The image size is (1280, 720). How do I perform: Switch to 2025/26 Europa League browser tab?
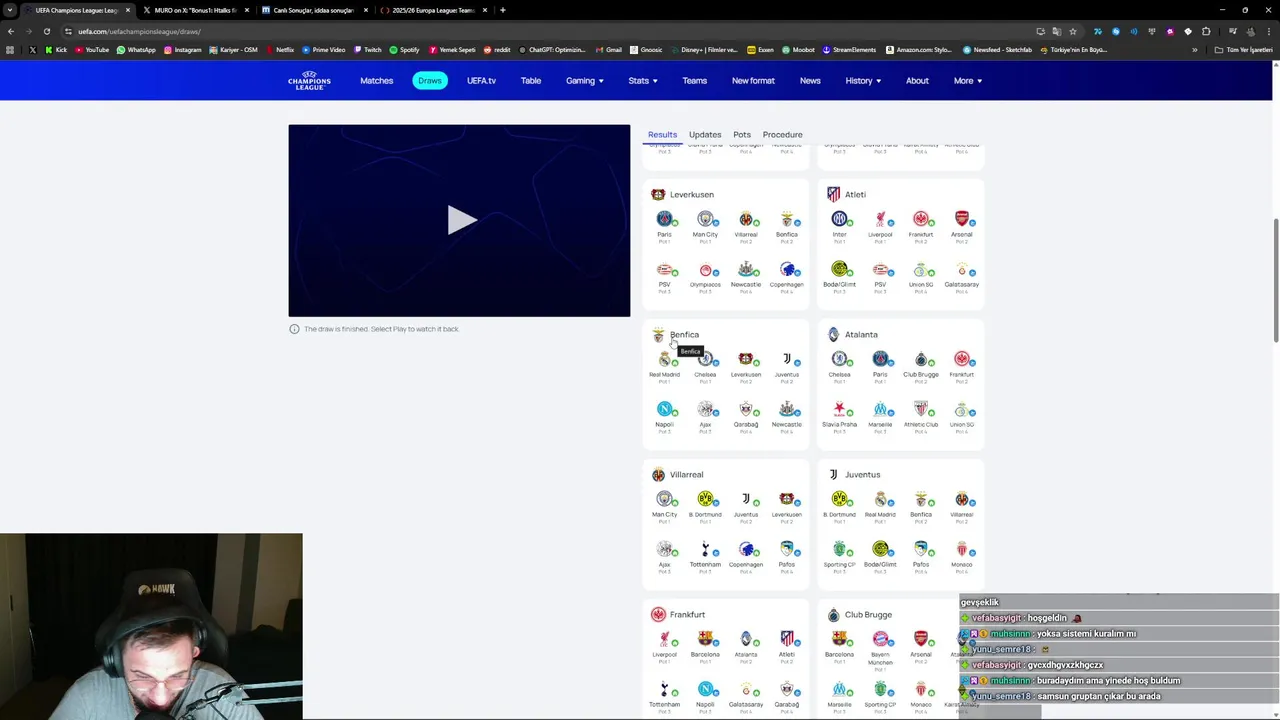tap(433, 10)
